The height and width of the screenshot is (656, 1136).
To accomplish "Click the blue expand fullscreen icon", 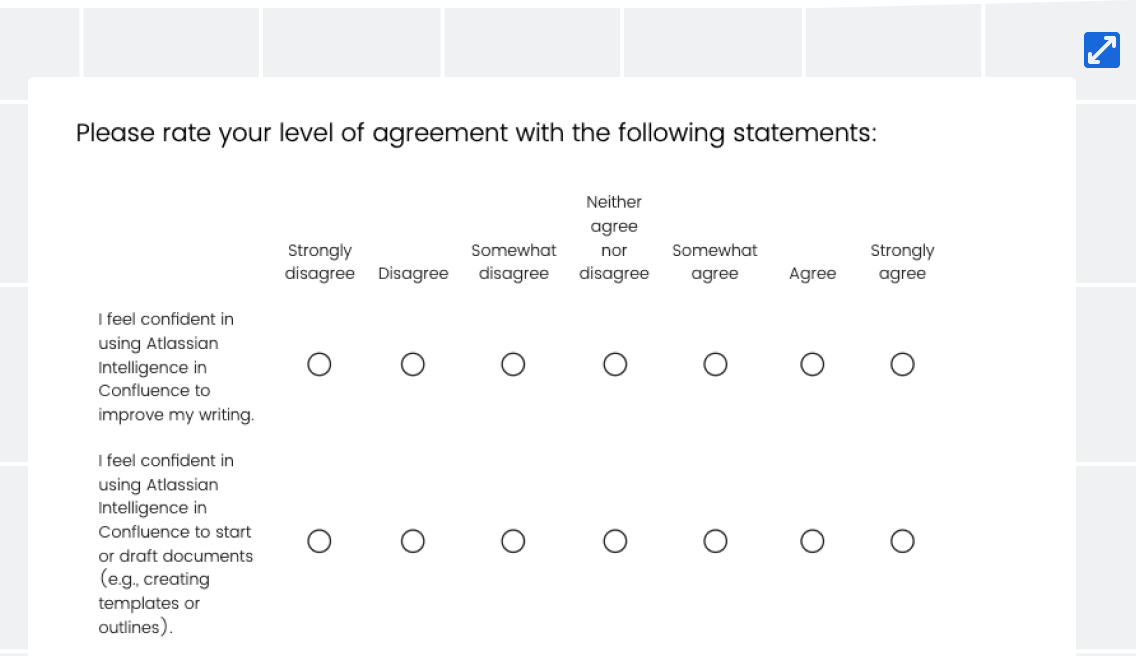I will 1101,50.
